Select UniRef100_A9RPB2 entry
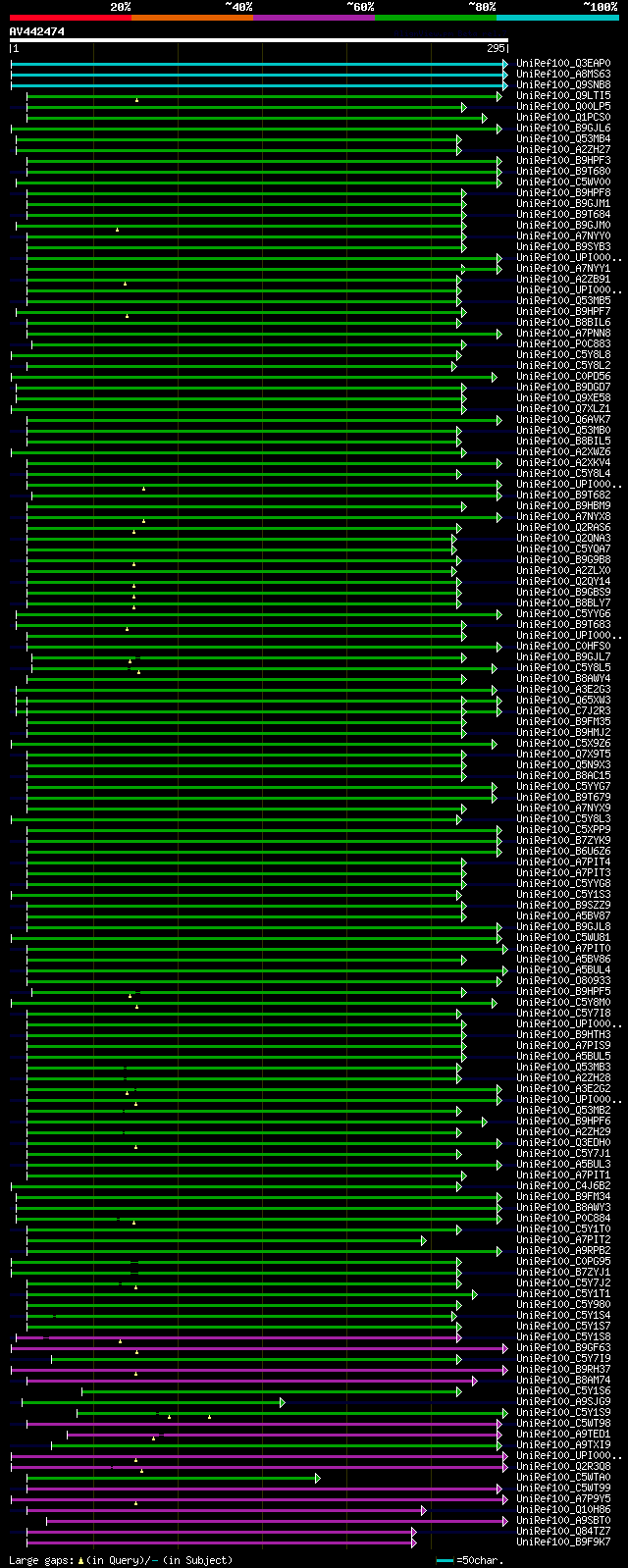628x1568 pixels. click(x=563, y=1250)
